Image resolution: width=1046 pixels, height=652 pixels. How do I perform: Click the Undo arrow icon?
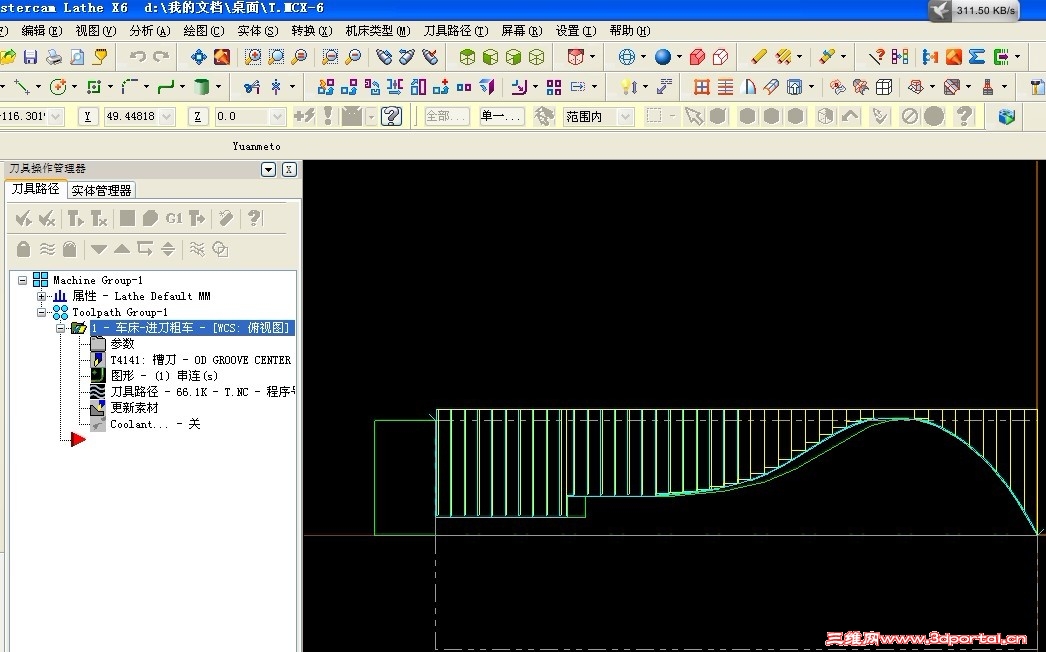click(137, 57)
